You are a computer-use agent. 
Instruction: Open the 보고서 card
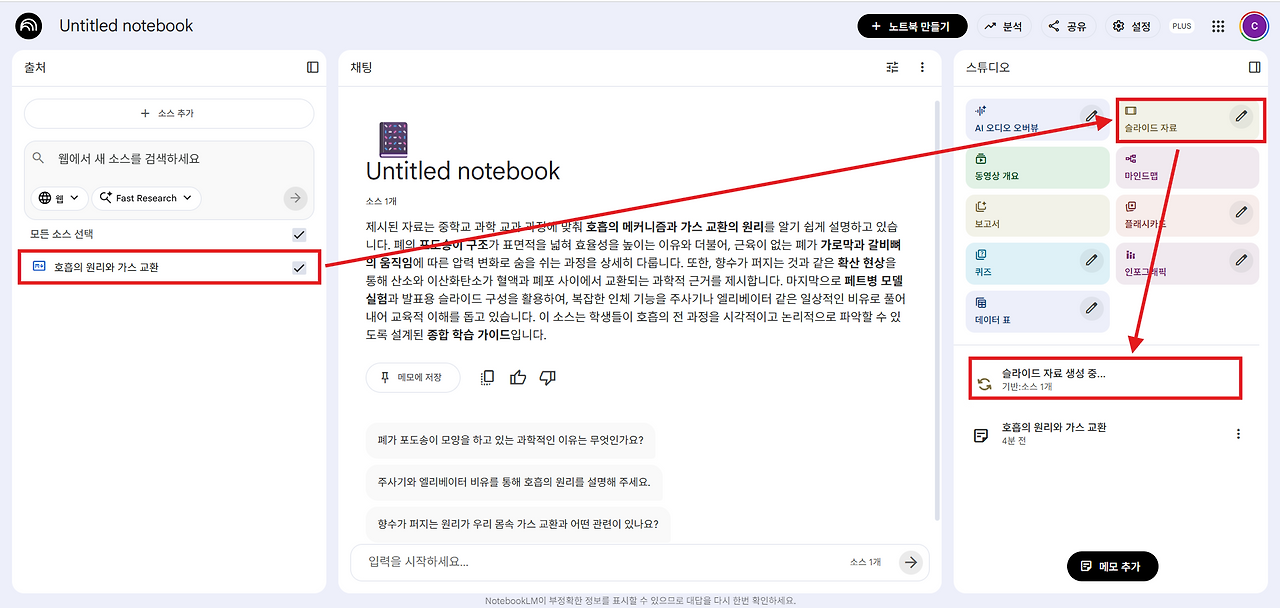[x=1038, y=215]
